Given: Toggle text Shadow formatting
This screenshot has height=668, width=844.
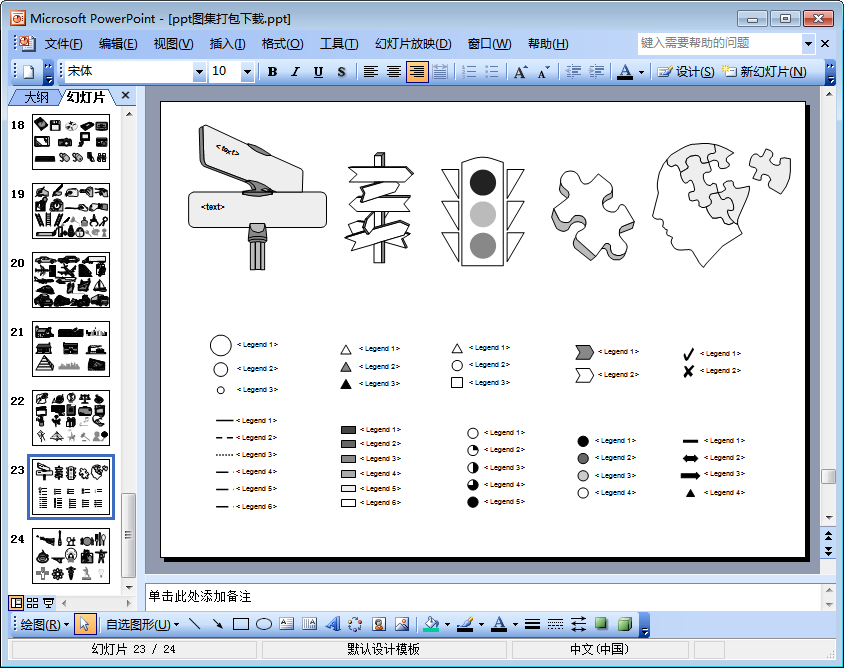Looking at the screenshot, I should coord(341,72).
